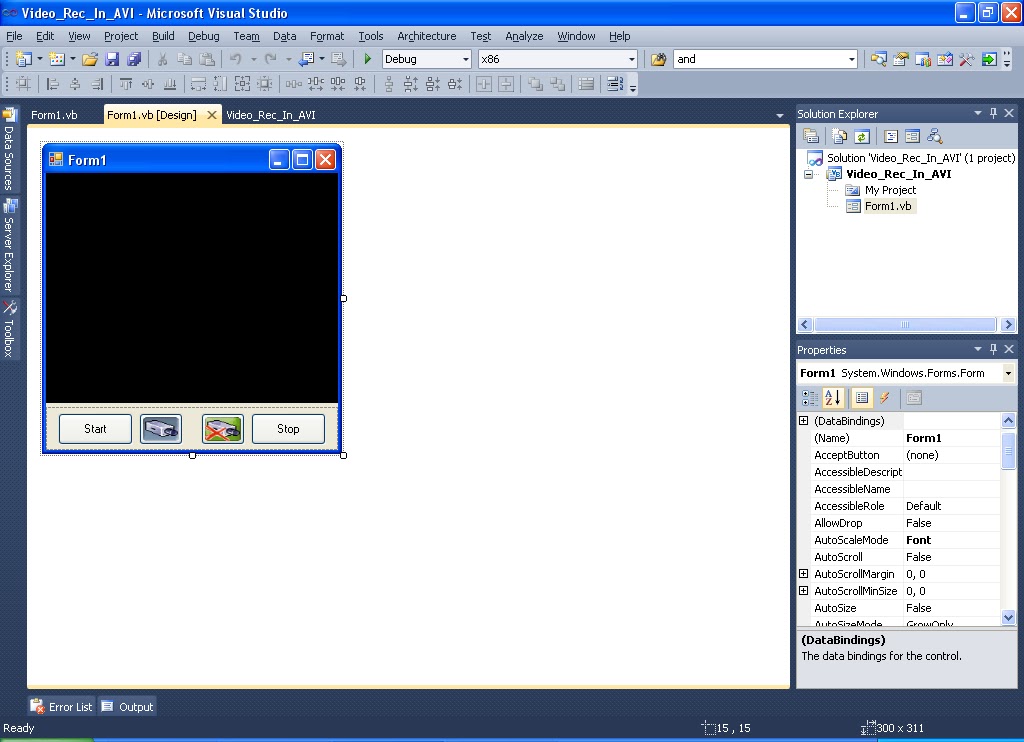Image resolution: width=1024 pixels, height=742 pixels.
Task: Click the Redo arrow icon
Action: tap(270, 59)
